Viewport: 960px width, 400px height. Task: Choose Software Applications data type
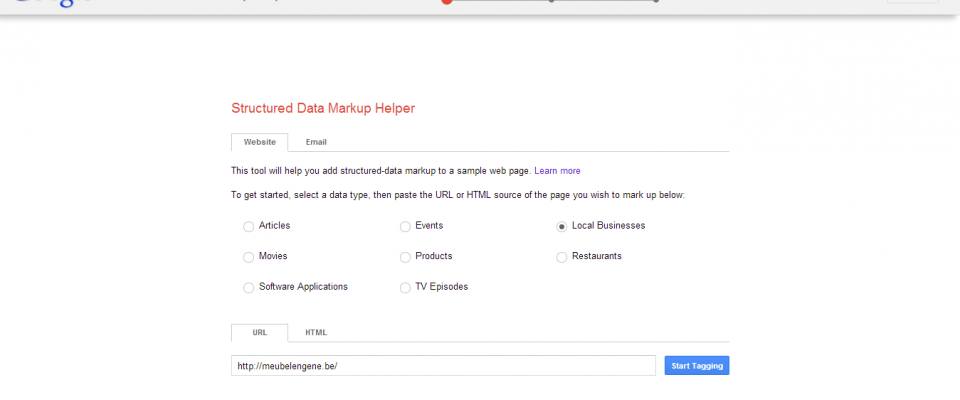coord(249,288)
